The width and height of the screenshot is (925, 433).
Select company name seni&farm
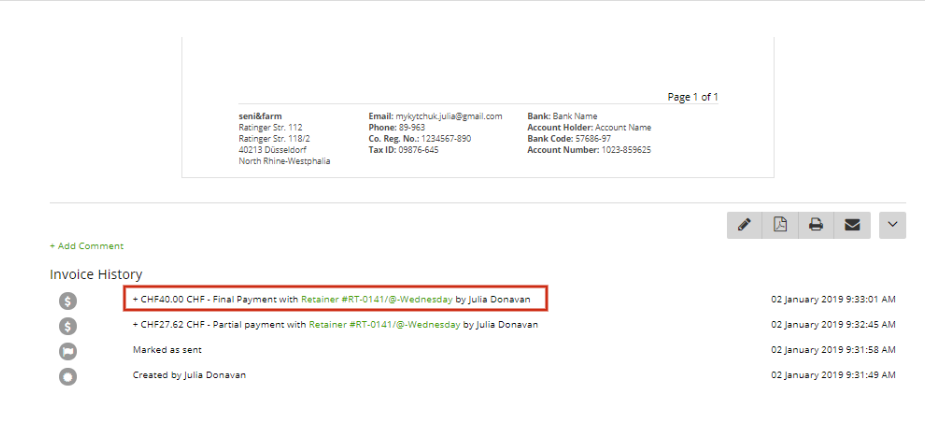click(260, 116)
